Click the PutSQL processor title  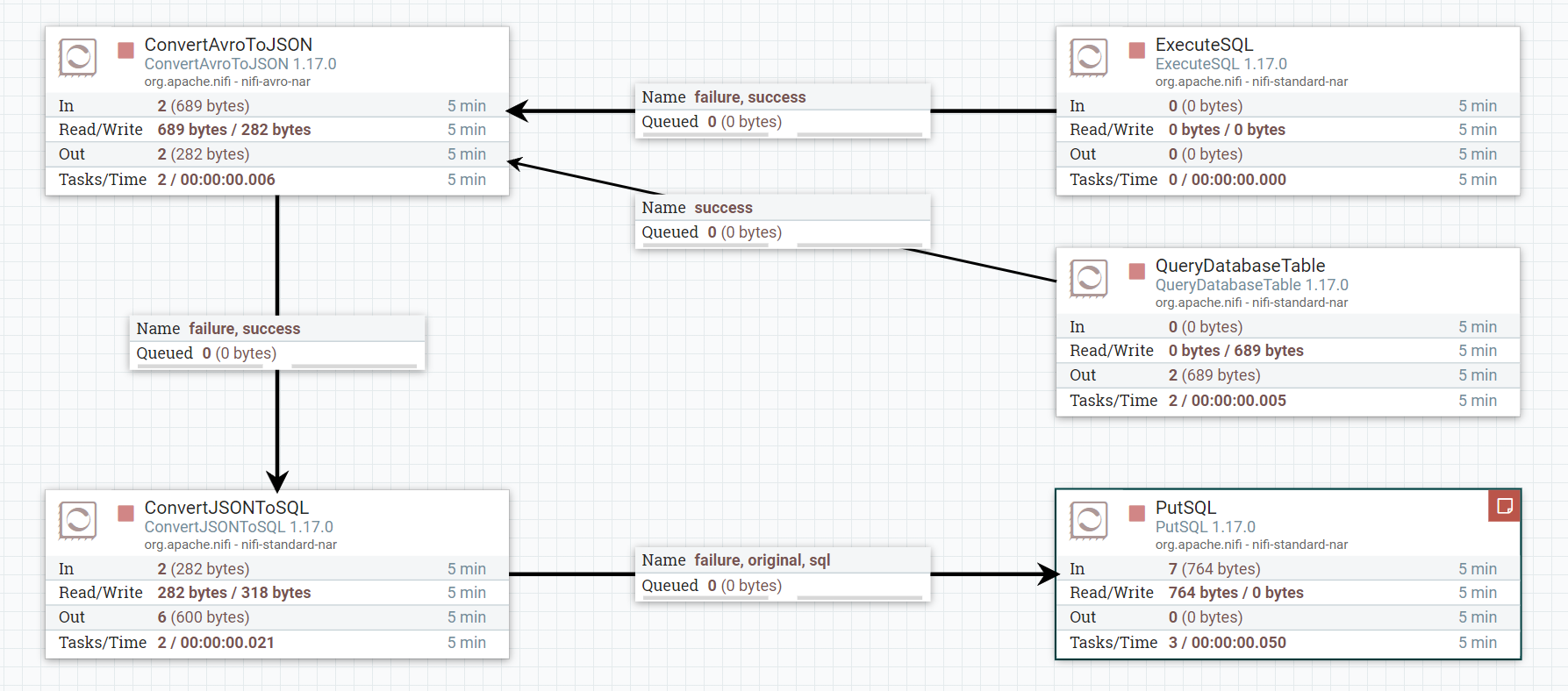click(x=1185, y=508)
